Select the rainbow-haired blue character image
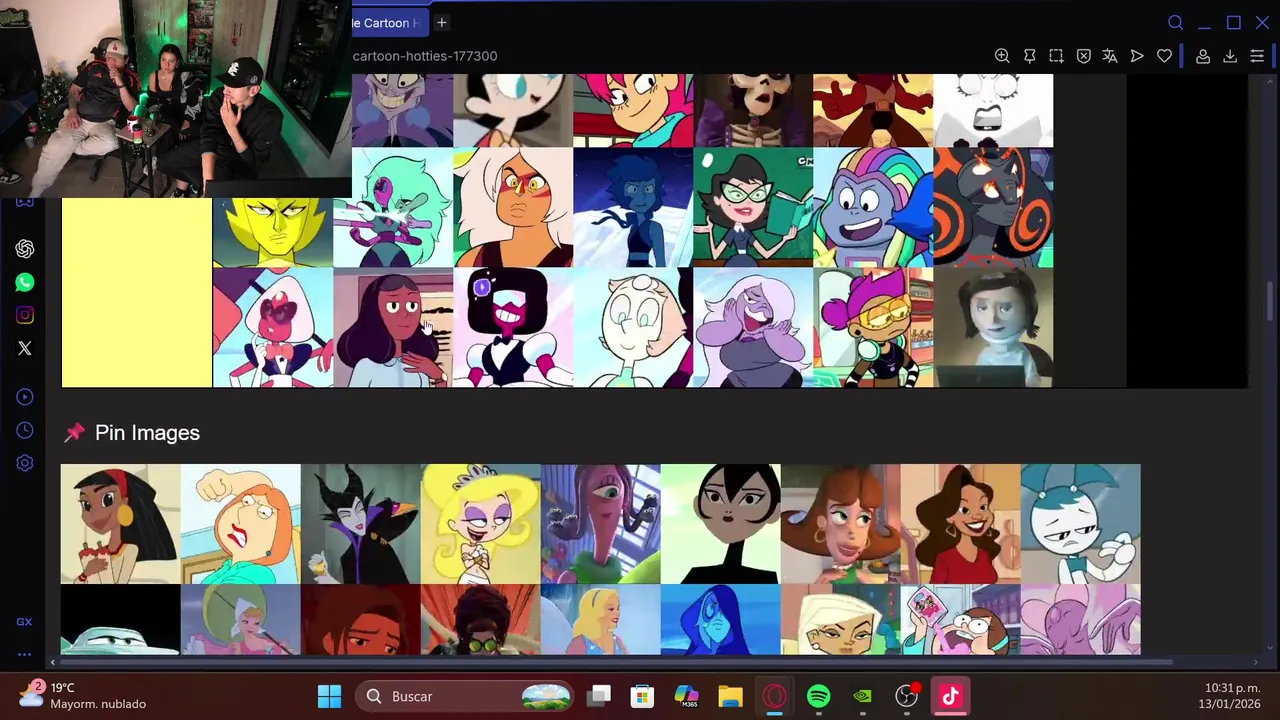Image resolution: width=1280 pixels, height=720 pixels. click(x=873, y=208)
